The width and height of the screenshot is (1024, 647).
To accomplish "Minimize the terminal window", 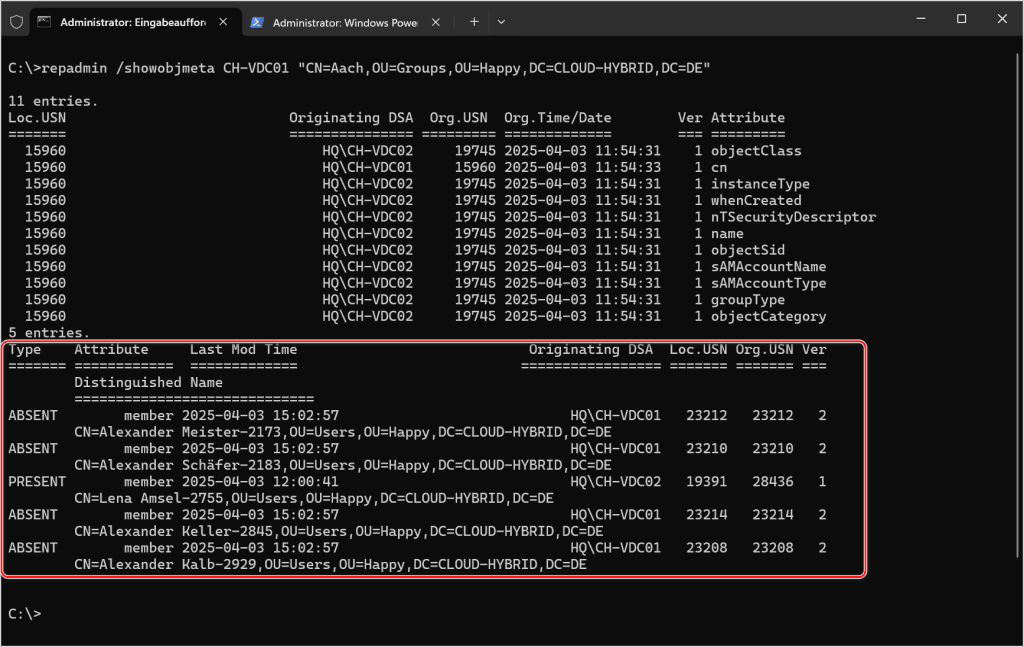I will (x=915, y=19).
